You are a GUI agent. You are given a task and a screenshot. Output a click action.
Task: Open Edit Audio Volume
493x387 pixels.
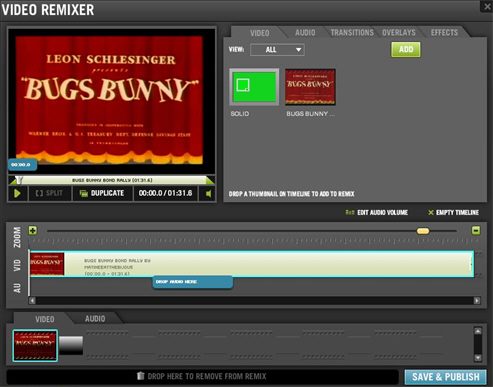point(377,212)
